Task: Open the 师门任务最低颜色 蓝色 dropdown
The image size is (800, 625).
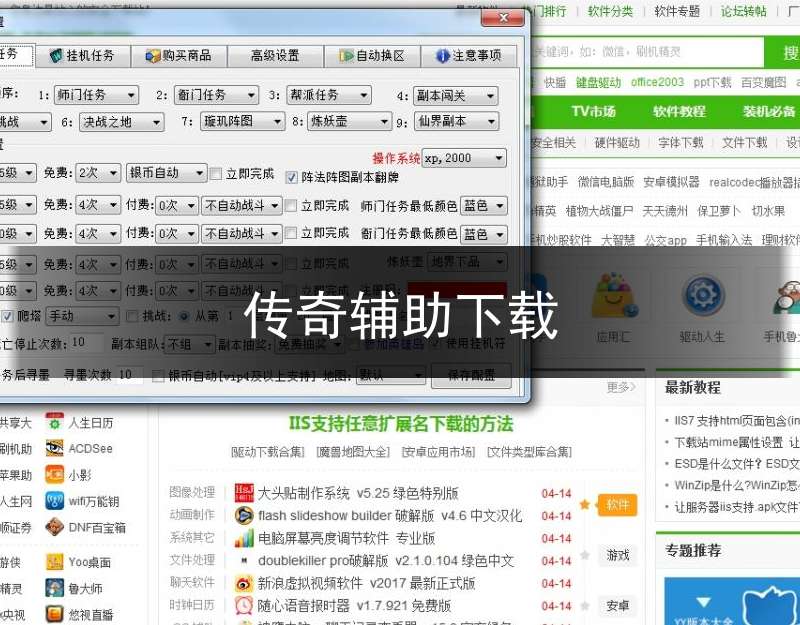Action: pyautogui.click(x=484, y=206)
